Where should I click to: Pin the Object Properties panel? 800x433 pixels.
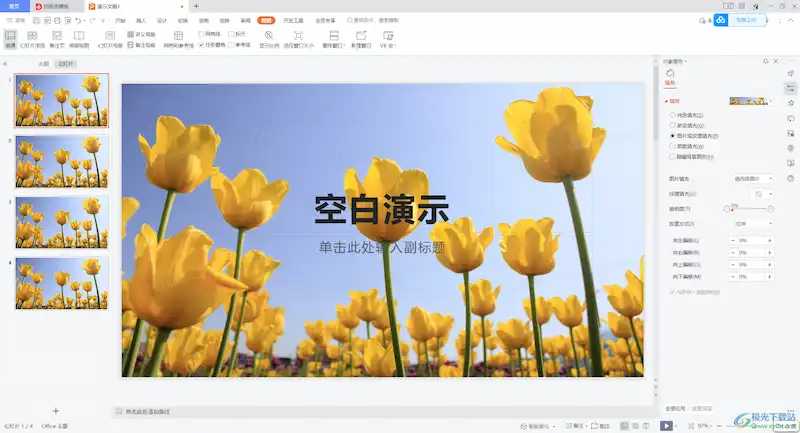click(765, 61)
